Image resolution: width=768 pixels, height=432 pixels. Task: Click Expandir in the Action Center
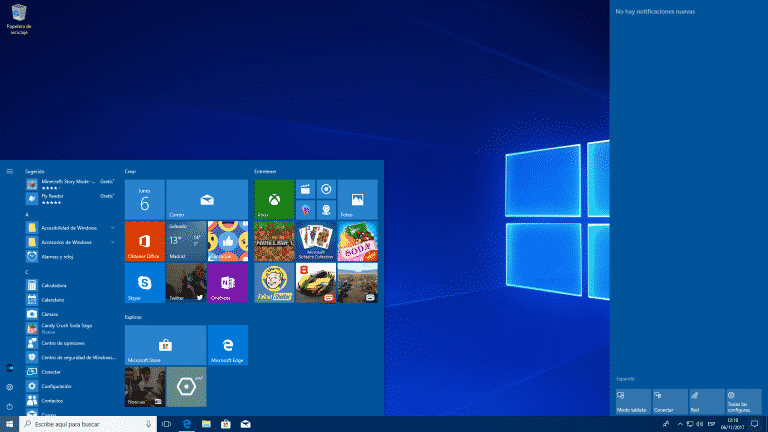pos(625,379)
